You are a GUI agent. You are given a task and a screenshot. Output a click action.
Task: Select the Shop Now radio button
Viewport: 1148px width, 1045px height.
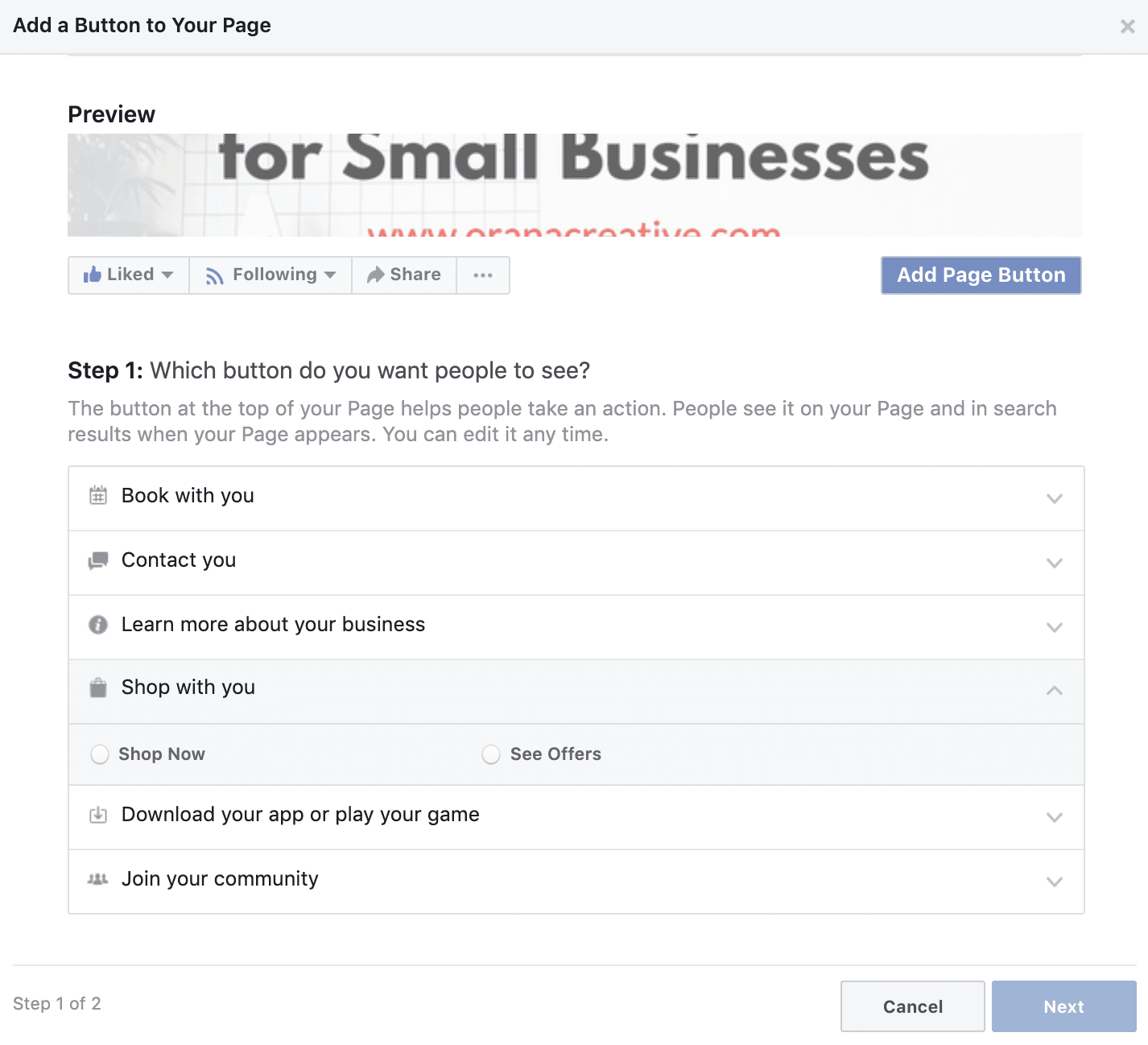pos(100,754)
